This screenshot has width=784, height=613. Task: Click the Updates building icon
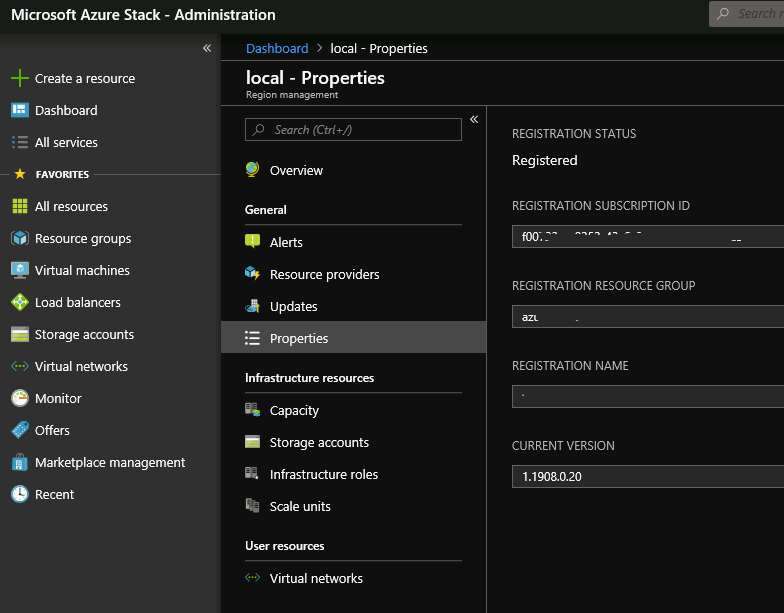tap(252, 306)
